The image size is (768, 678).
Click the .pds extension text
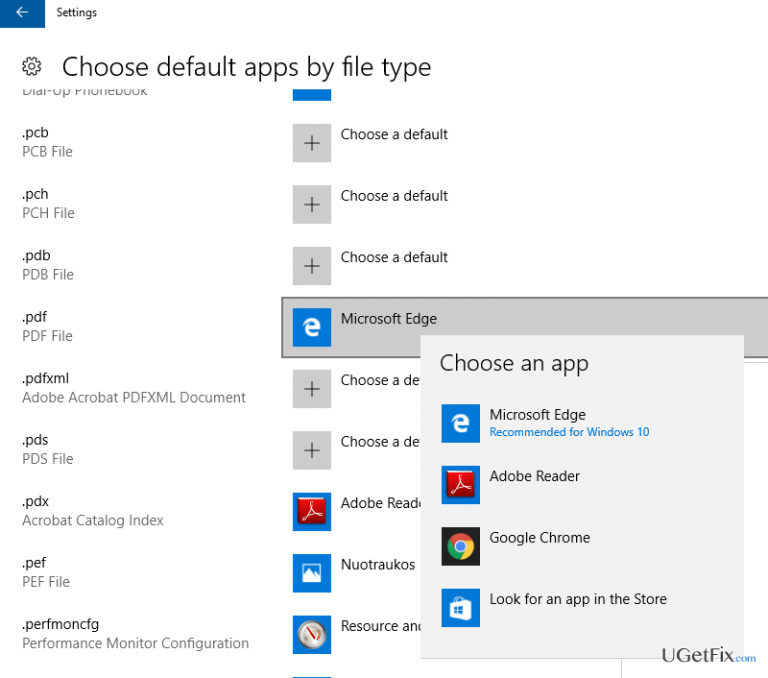(x=35, y=440)
